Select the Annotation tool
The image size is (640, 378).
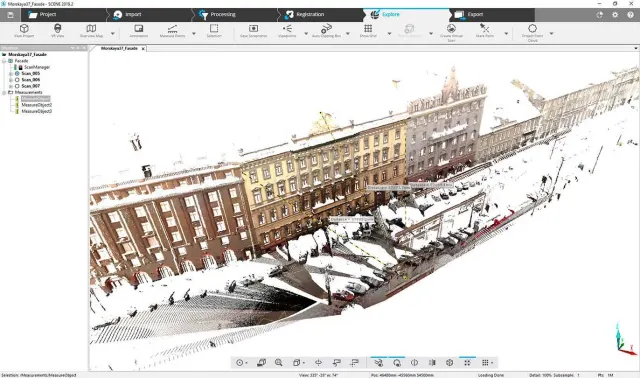point(139,31)
